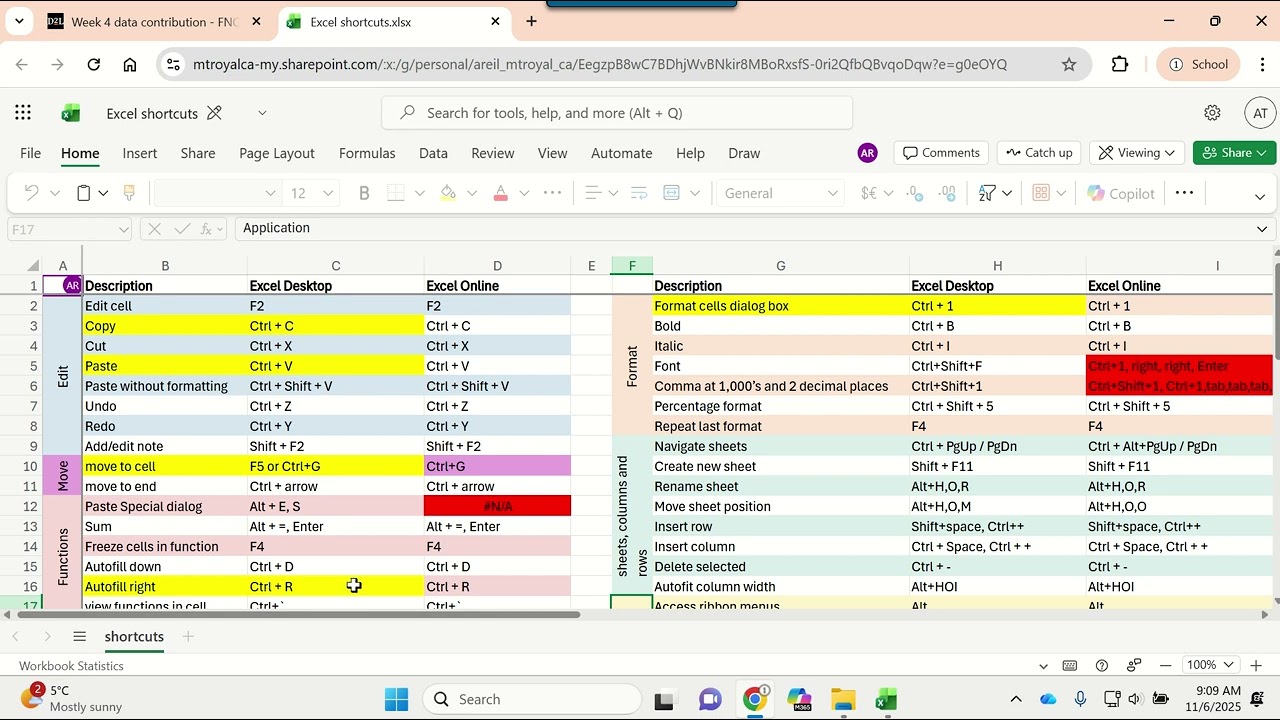The width and height of the screenshot is (1280, 720).
Task: Click the AR presence avatar by Comments
Action: pos(867,153)
